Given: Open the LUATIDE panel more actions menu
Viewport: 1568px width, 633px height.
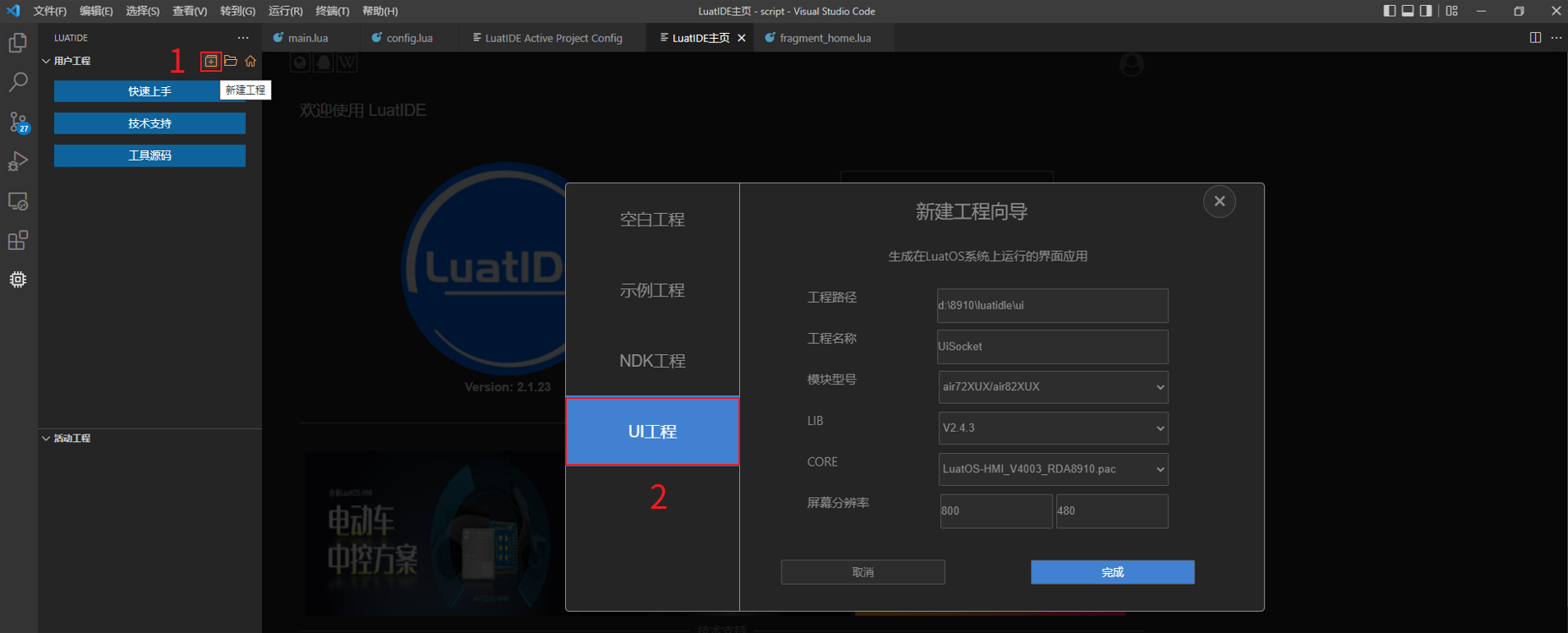Looking at the screenshot, I should (x=243, y=38).
